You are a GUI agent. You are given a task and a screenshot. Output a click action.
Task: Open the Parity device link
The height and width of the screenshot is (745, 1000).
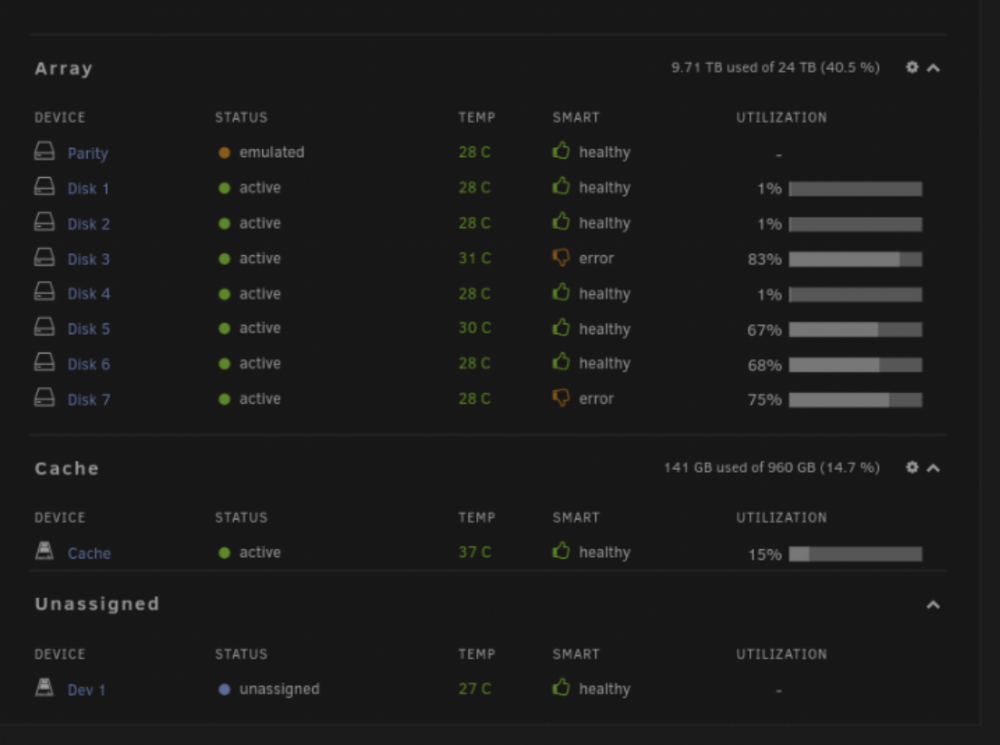click(x=88, y=154)
